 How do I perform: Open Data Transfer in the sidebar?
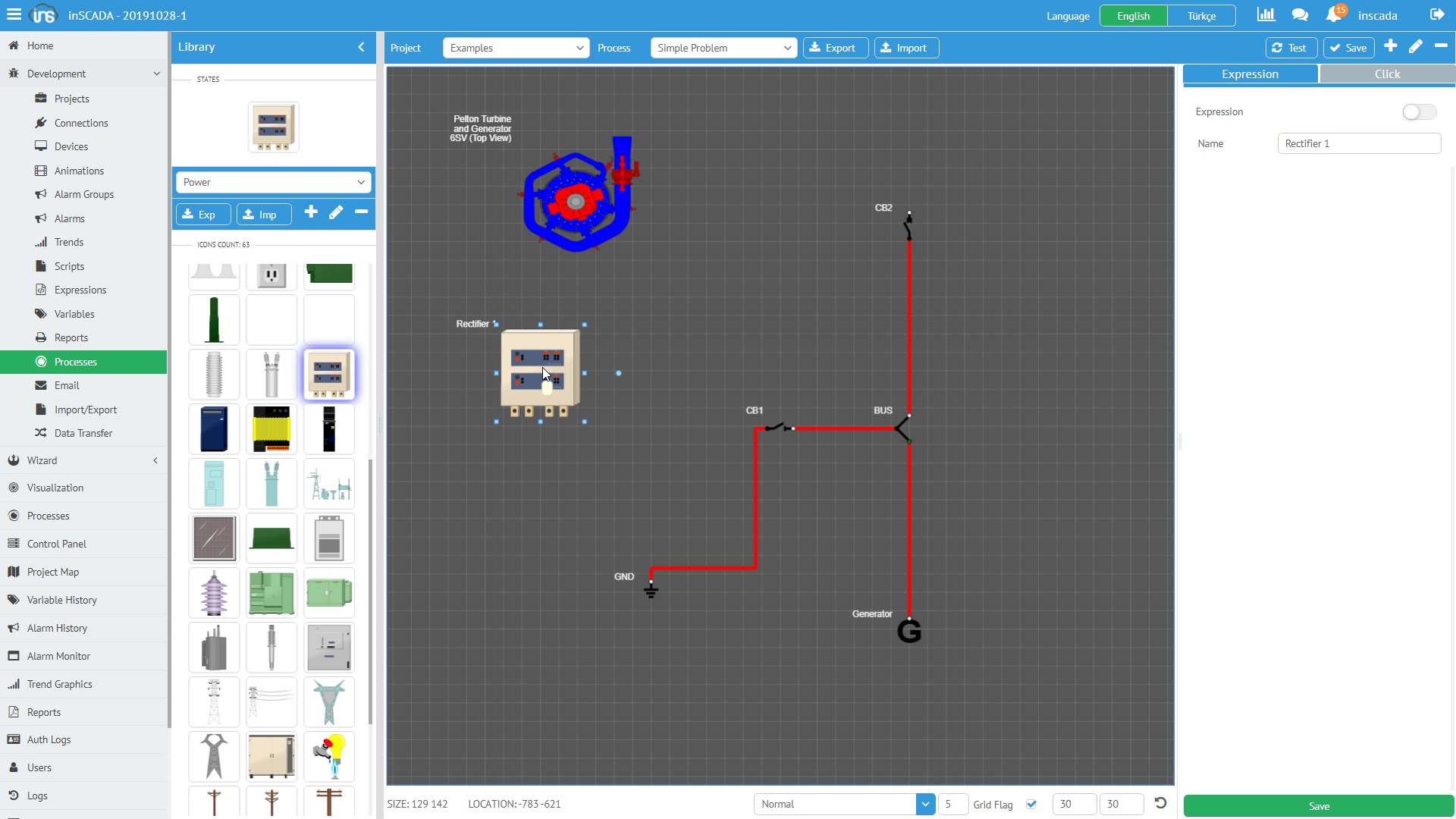point(83,433)
